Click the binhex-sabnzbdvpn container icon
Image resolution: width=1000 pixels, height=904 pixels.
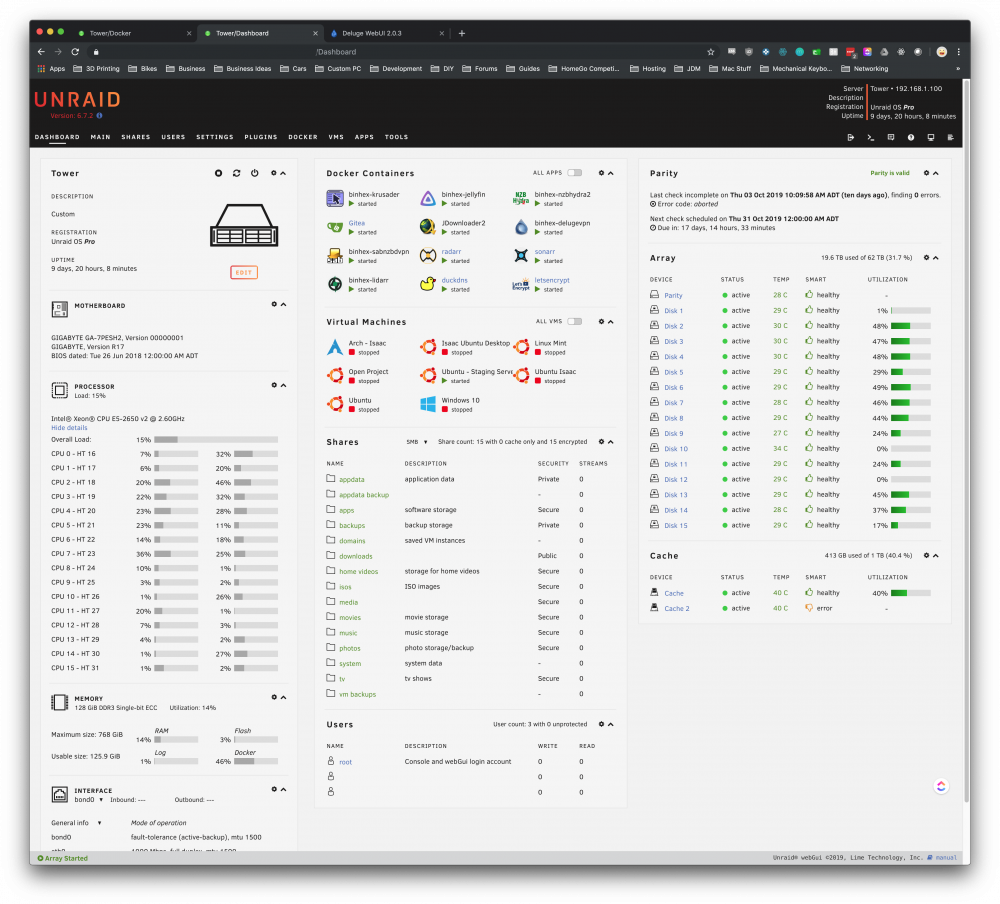click(335, 256)
